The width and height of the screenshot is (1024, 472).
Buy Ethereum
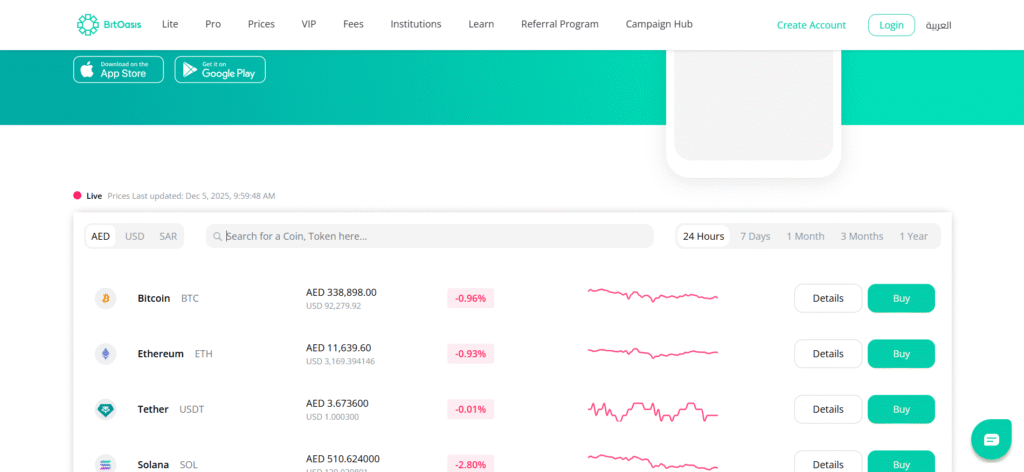[x=901, y=354]
